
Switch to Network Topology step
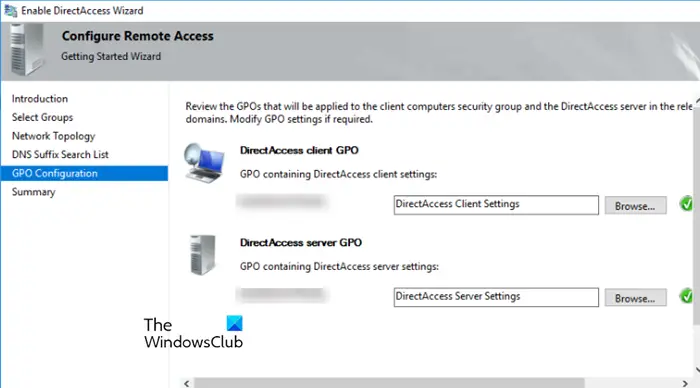point(54,136)
